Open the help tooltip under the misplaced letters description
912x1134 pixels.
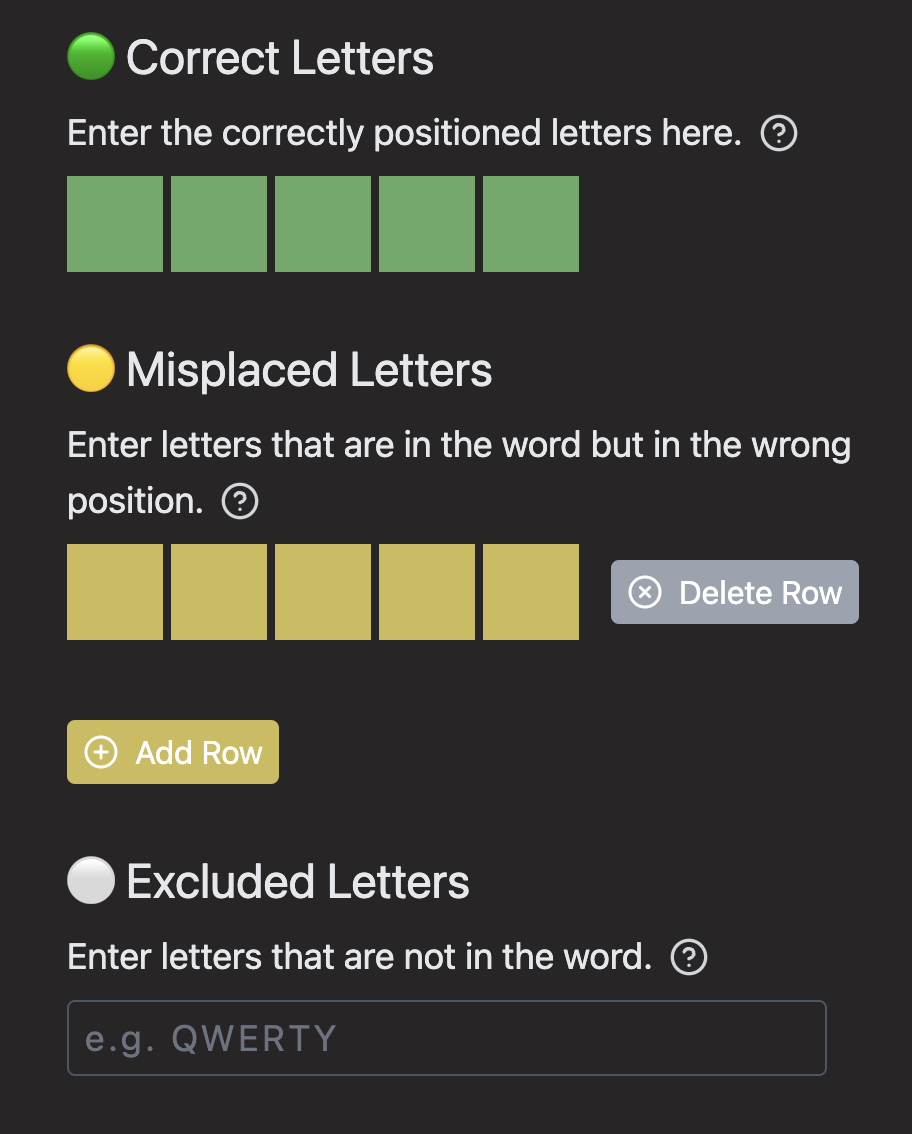[x=238, y=501]
